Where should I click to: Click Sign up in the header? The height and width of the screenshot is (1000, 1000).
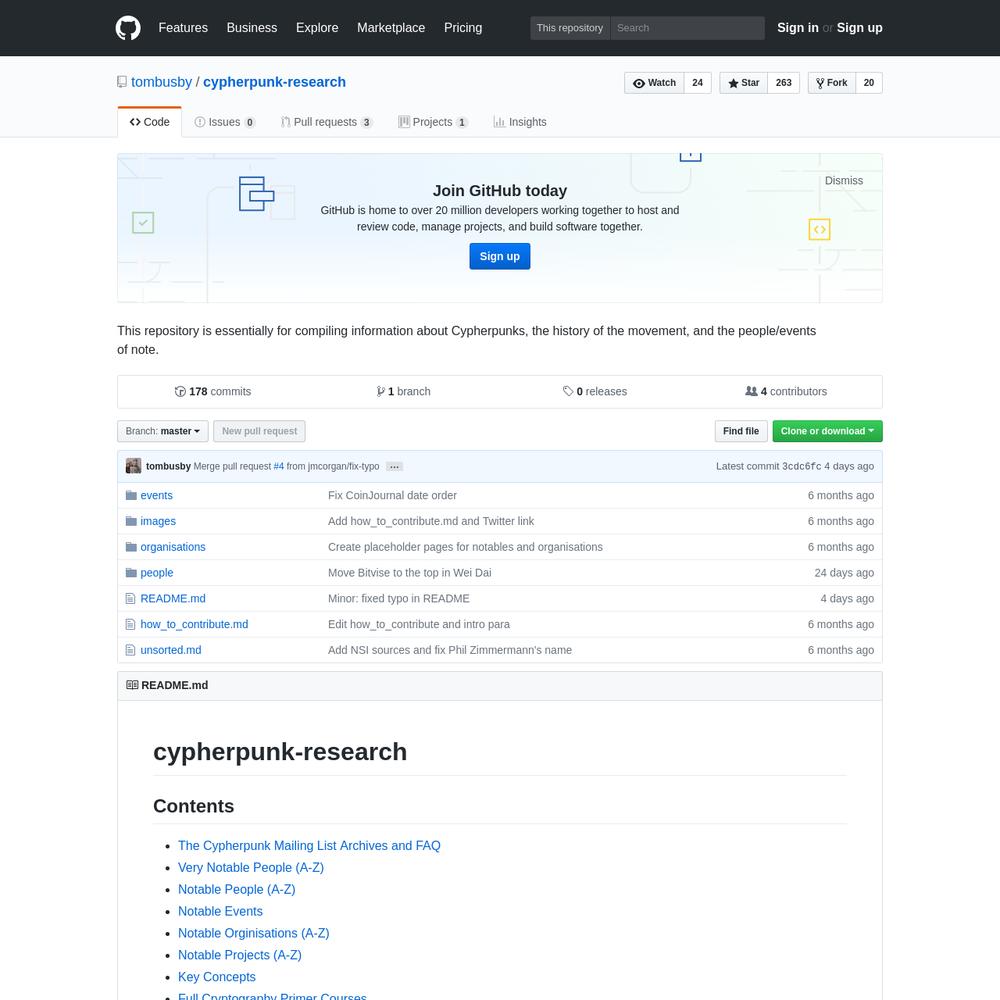click(x=860, y=28)
